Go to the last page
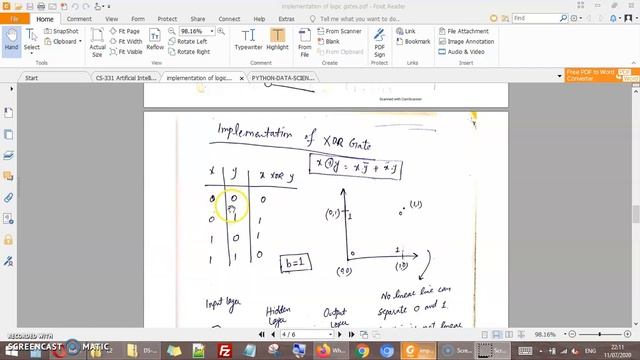640x360 pixels. coord(351,335)
